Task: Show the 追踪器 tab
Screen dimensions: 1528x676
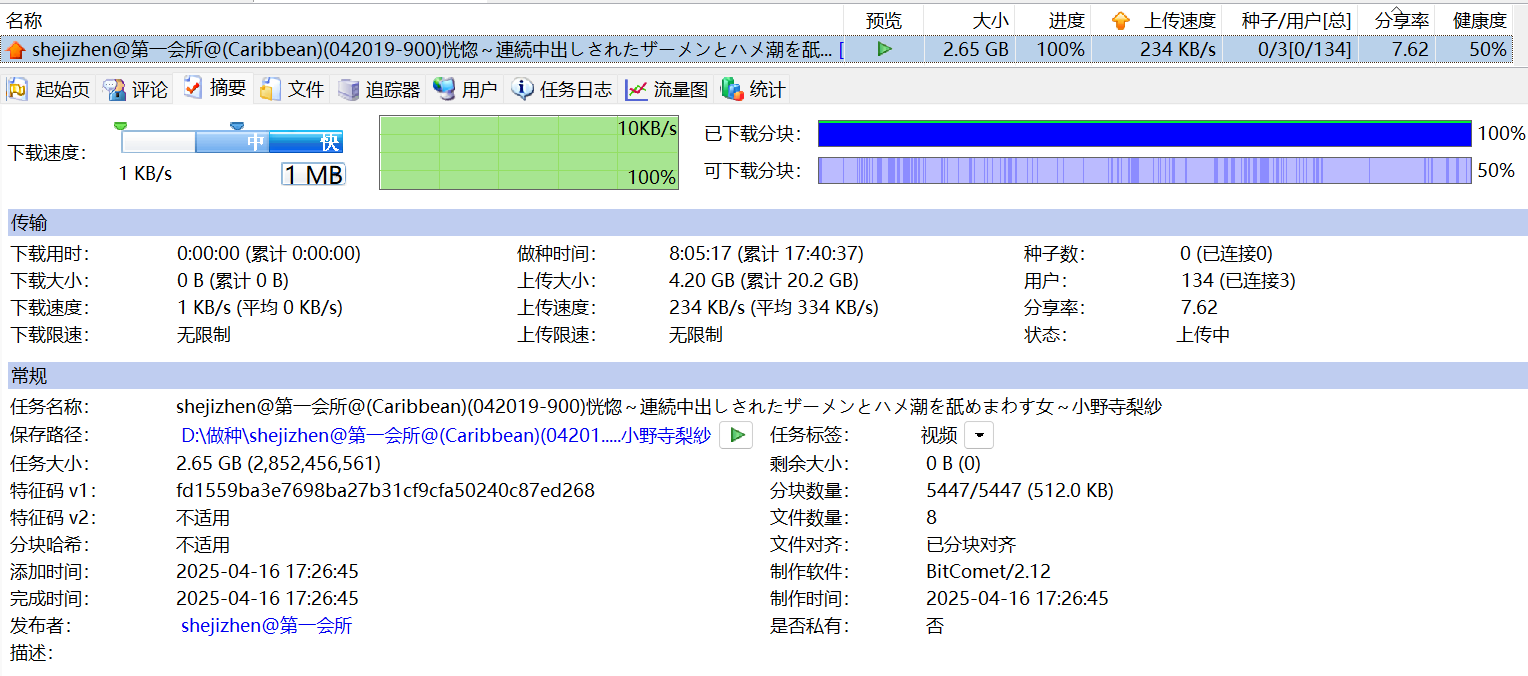Action: (379, 89)
